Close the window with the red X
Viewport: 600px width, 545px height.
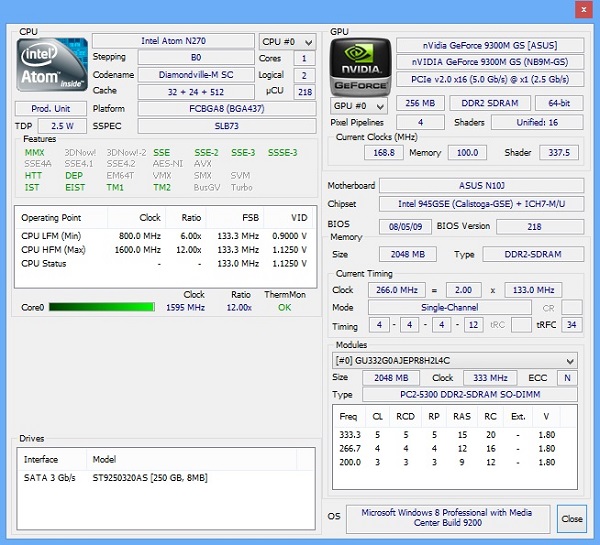[584, 9]
